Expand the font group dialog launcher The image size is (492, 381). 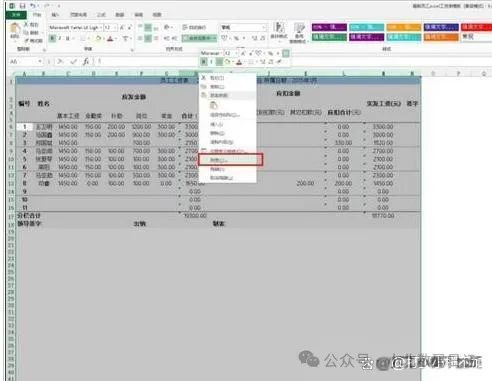click(132, 50)
